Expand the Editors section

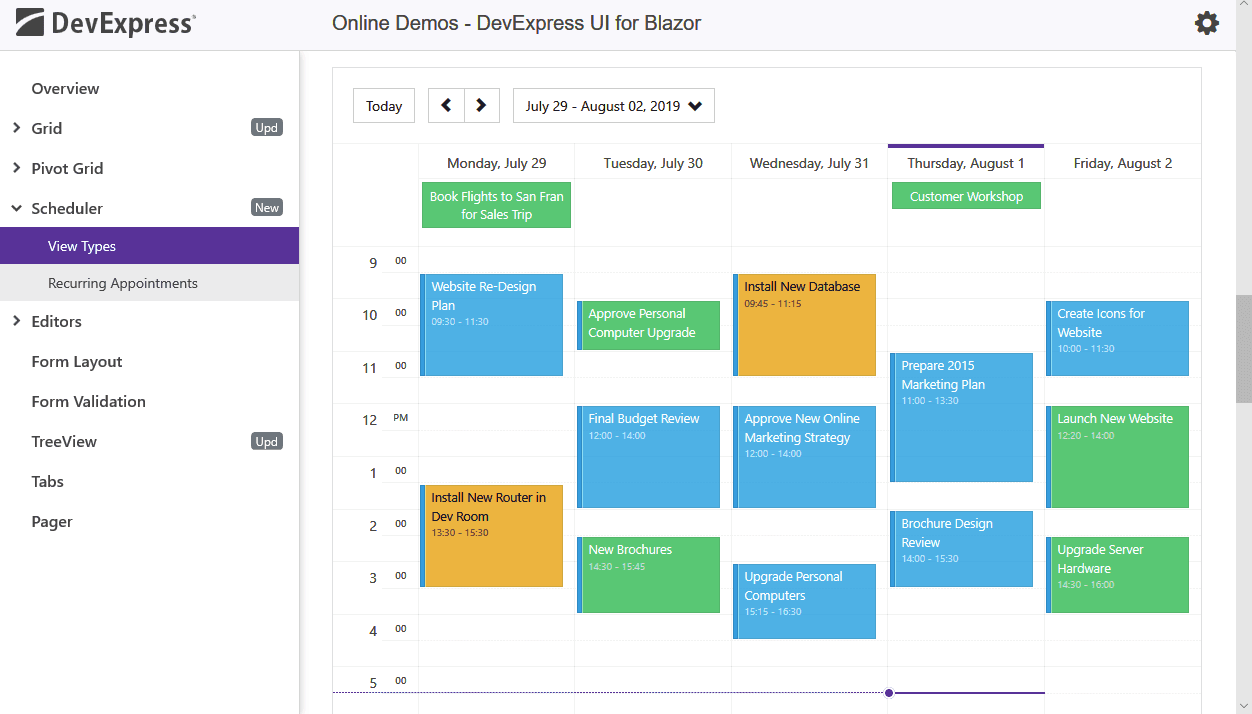pos(16,321)
